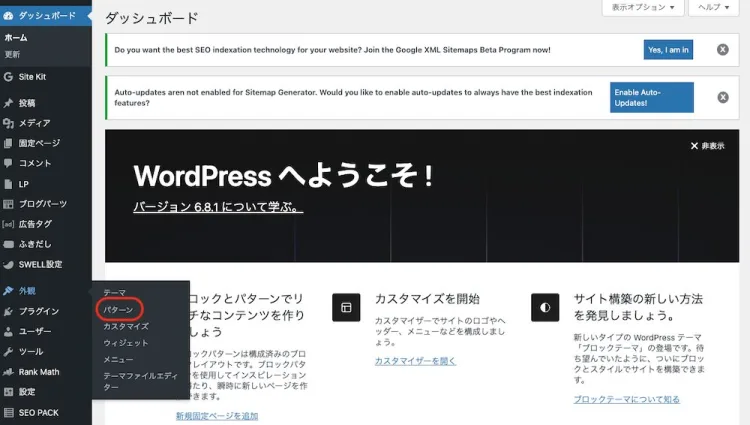Screen dimensions: 750x425
Task: Click the balloon icon beside ふきだし
Action: point(8,244)
